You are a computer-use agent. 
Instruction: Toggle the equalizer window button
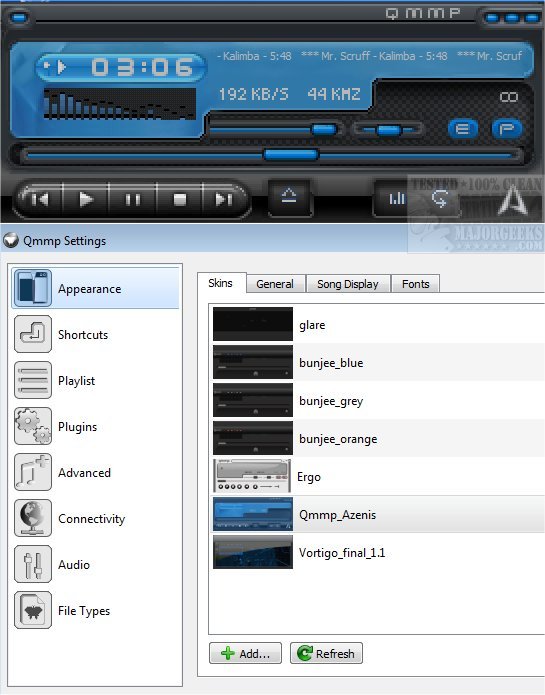pyautogui.click(x=463, y=129)
